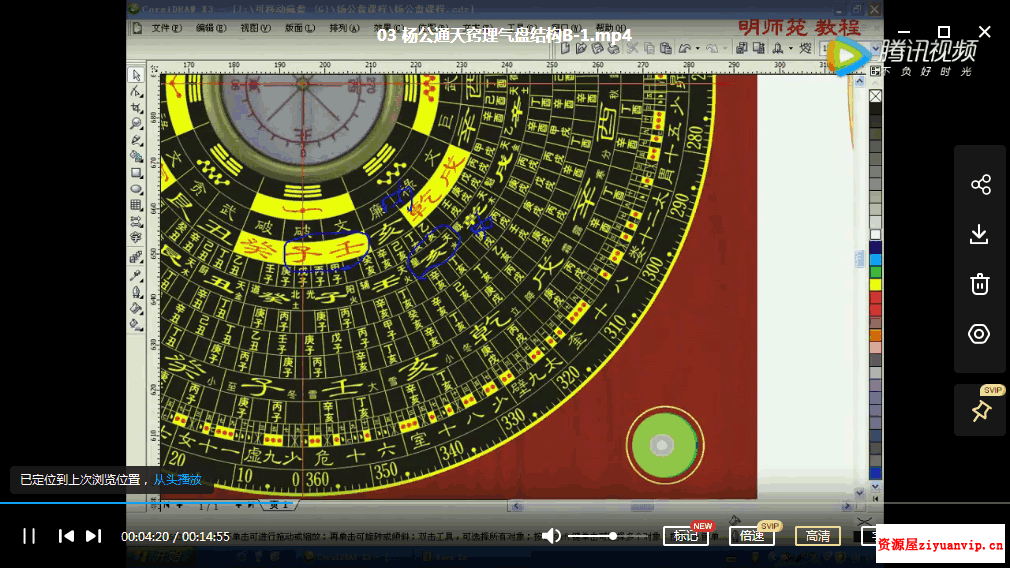Click the Import toolbar icon
This screenshot has height=568, width=1010.
(x=742, y=48)
